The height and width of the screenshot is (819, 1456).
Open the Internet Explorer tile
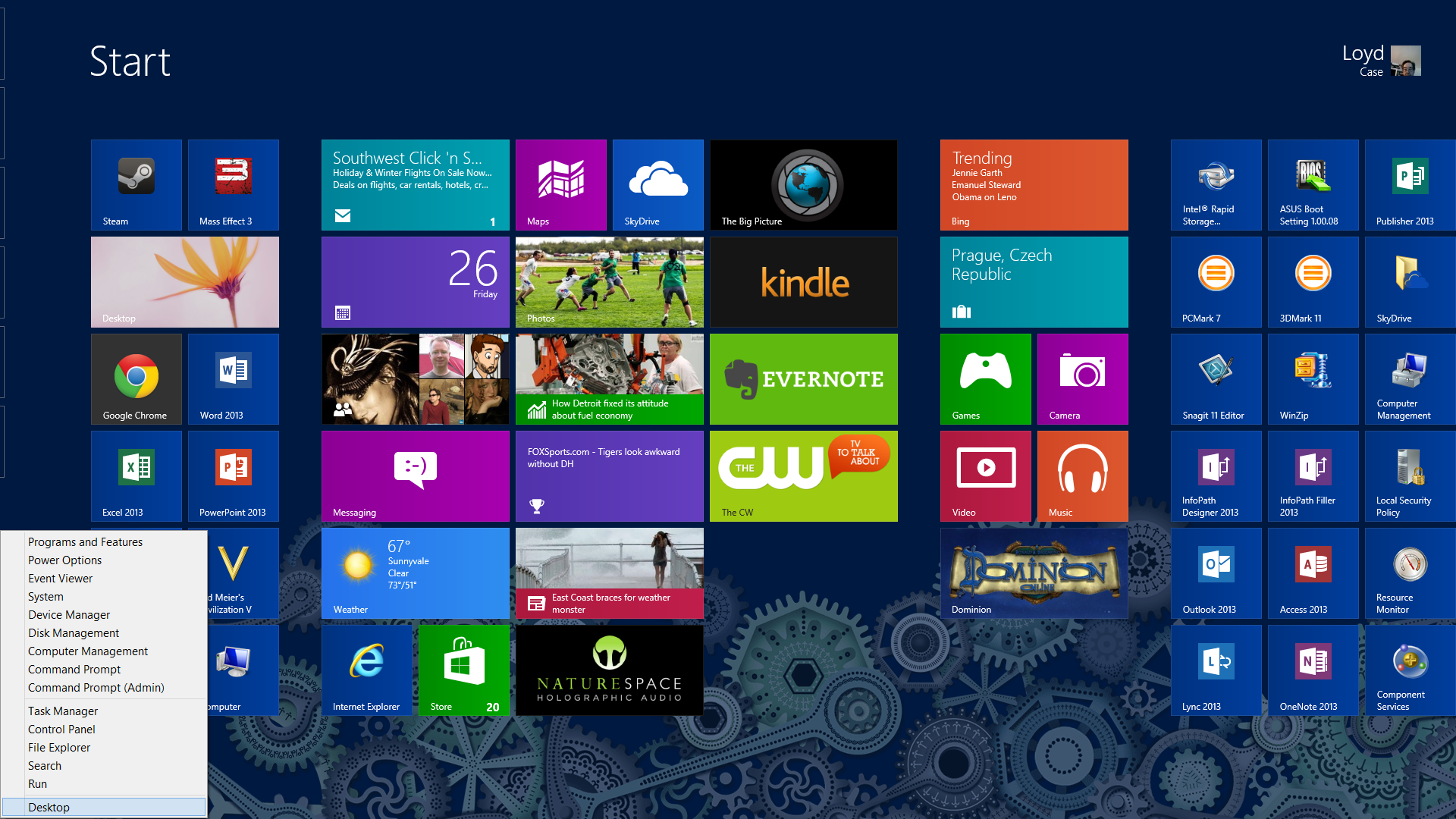tap(366, 670)
